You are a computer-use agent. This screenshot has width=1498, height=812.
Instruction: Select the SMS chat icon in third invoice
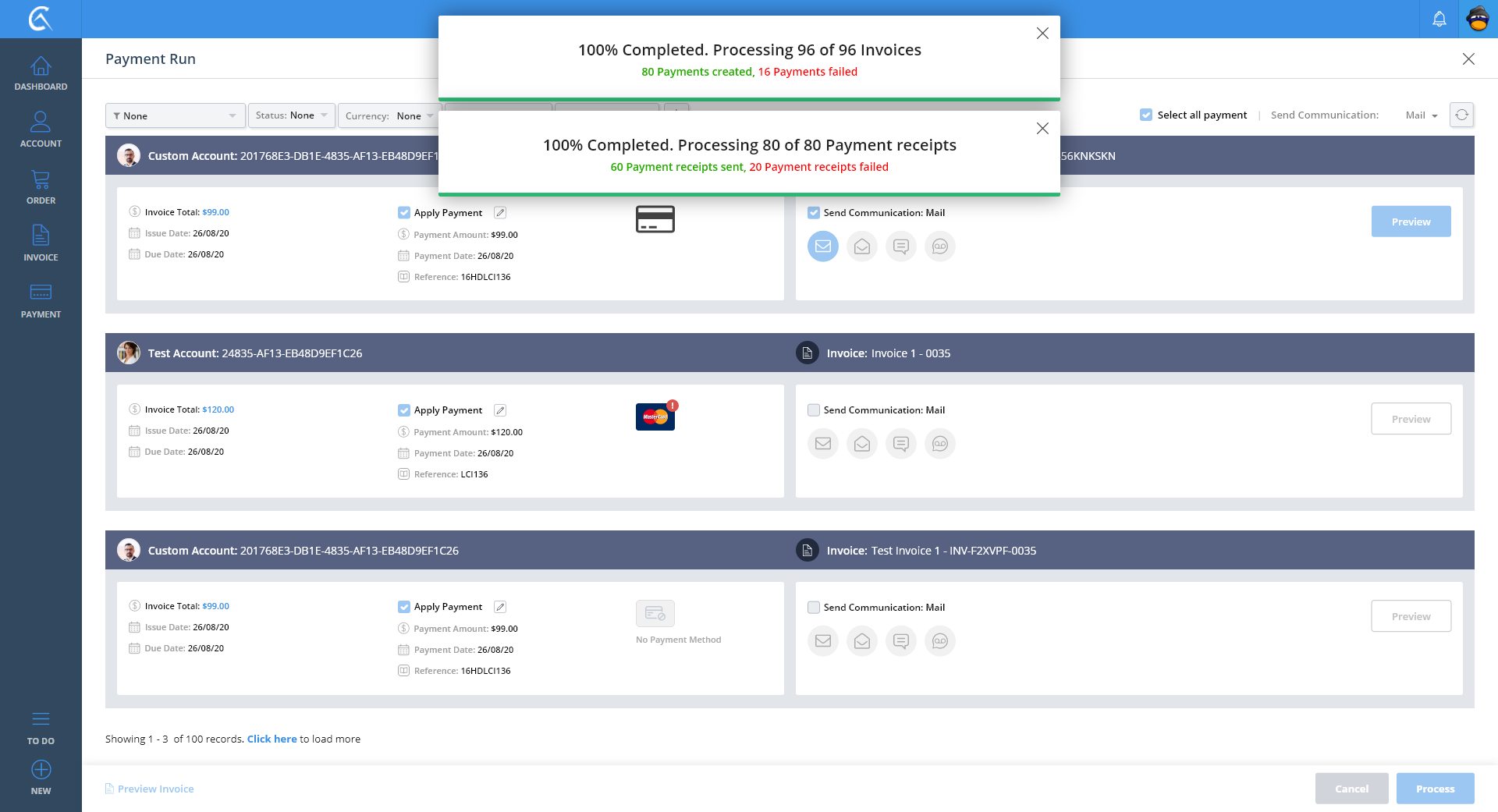[x=900, y=641]
